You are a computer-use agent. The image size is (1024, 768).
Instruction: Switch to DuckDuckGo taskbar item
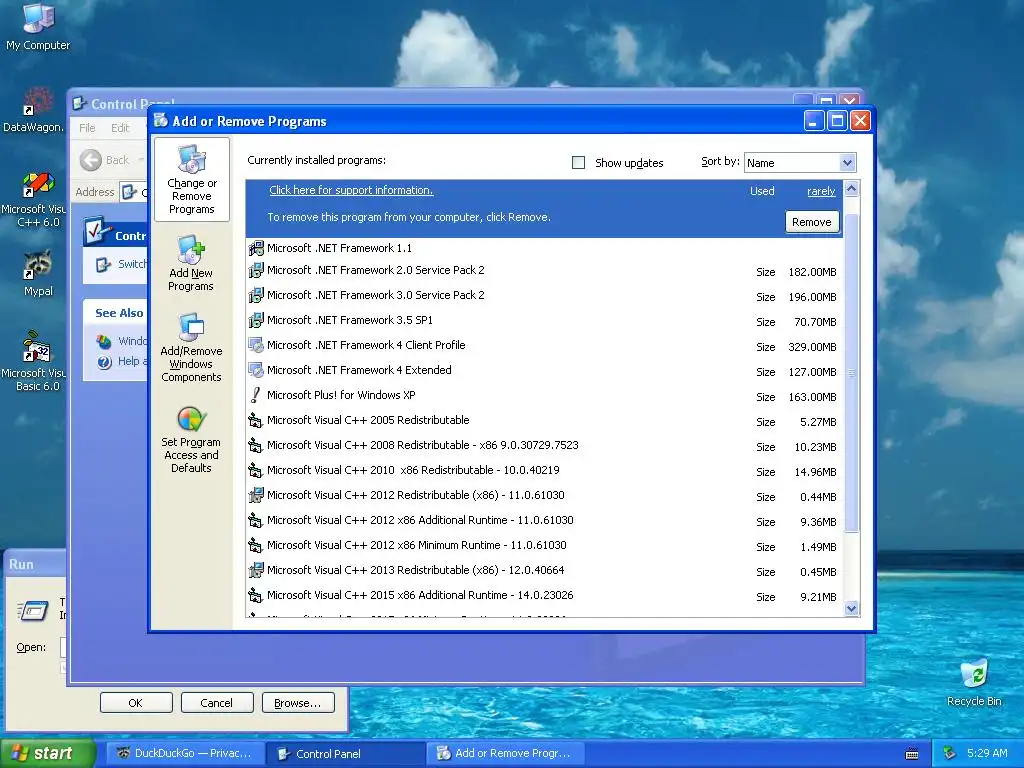pos(185,753)
